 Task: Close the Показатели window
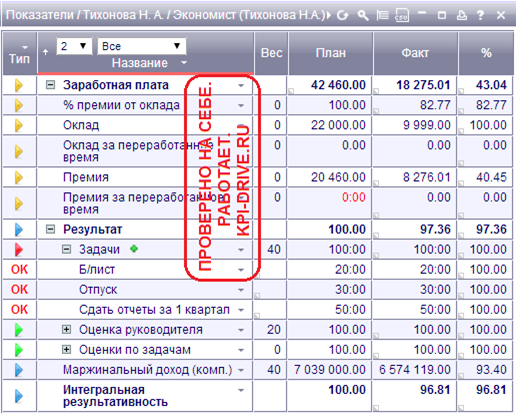(501, 15)
